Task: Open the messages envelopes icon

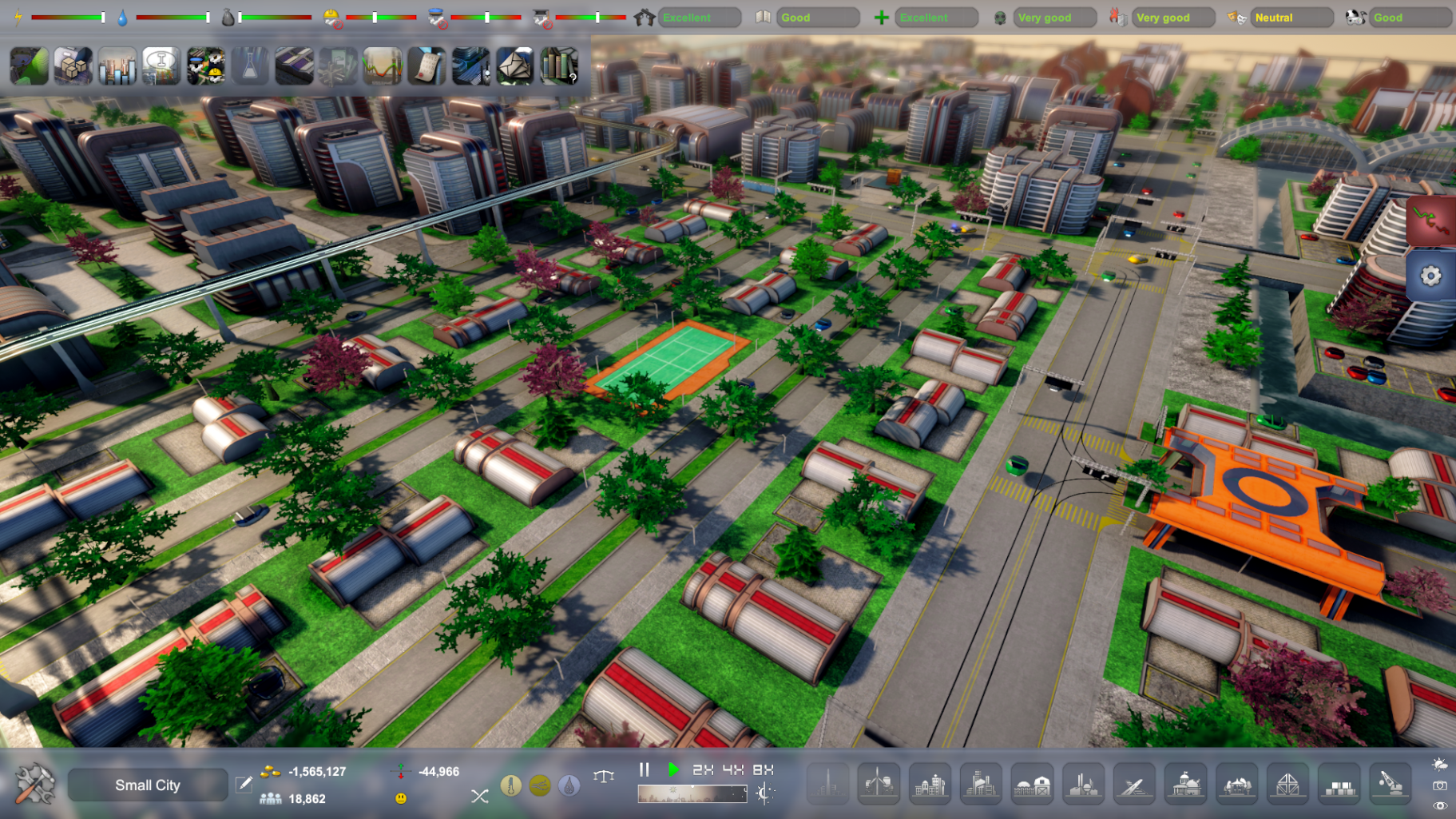Action: pyautogui.click(x=514, y=66)
